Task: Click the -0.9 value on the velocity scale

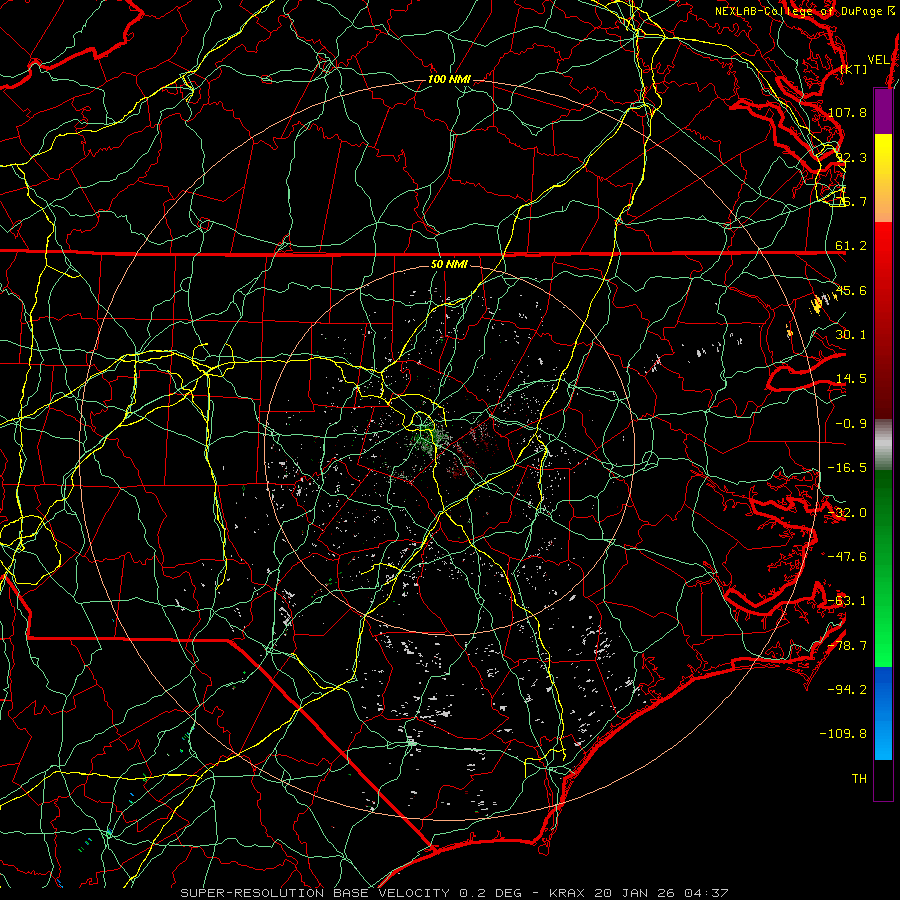Action: 851,424
